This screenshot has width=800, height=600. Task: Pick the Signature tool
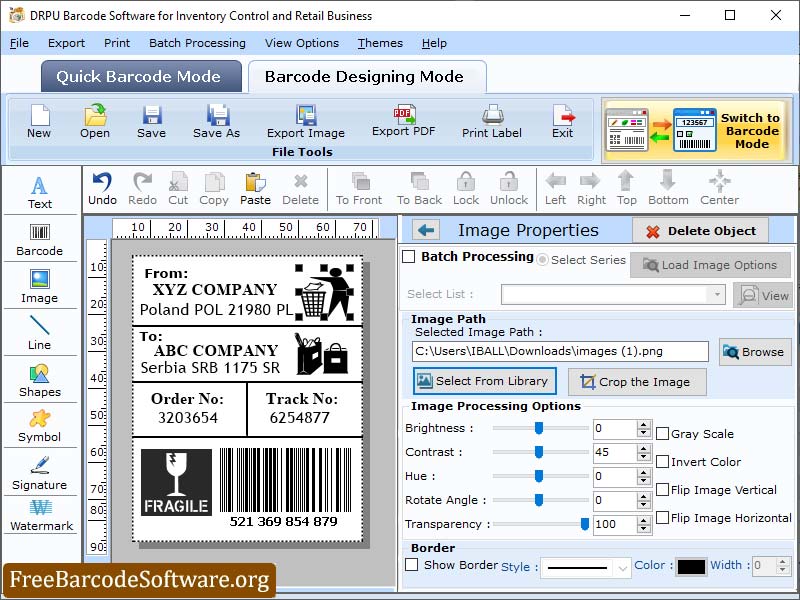[x=40, y=473]
